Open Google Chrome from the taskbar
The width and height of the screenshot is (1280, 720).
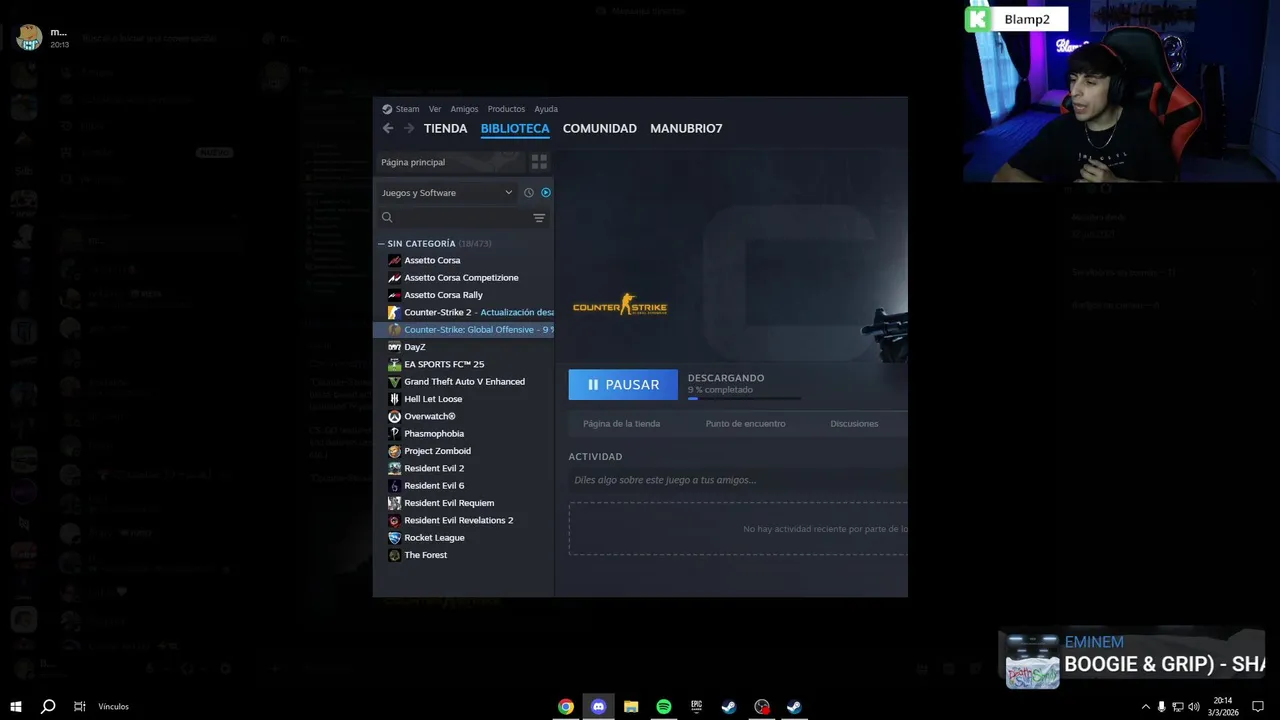pyautogui.click(x=566, y=707)
